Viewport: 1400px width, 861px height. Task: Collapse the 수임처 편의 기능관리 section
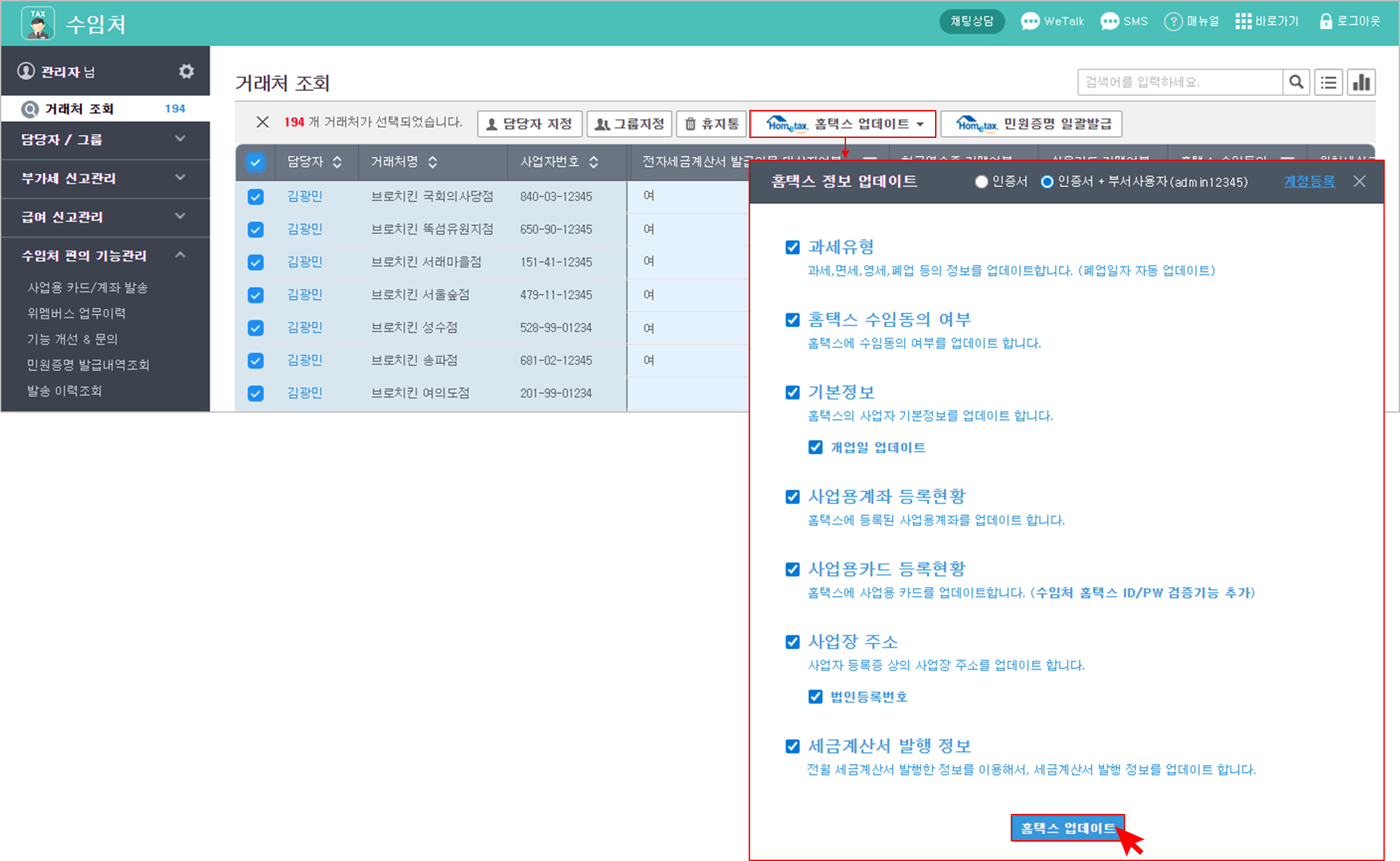coord(106,256)
